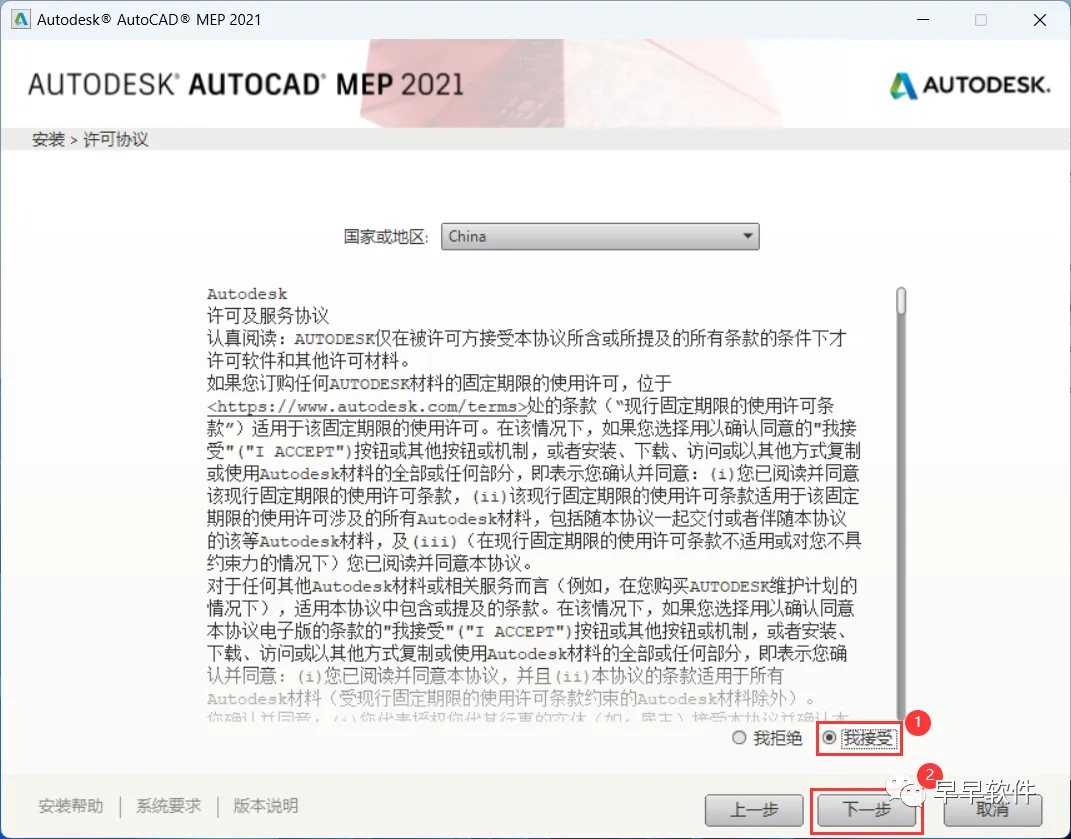The image size is (1071, 839).
Task: Click the Autodesk logo in header
Action: tap(970, 85)
